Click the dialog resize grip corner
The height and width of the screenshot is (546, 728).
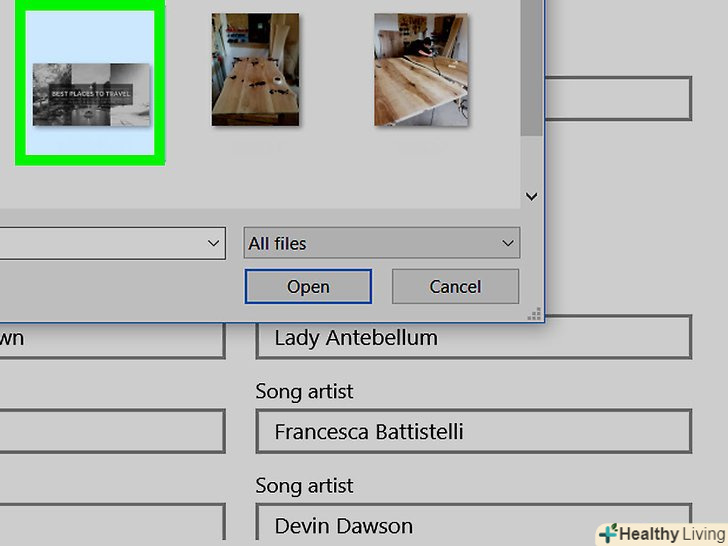click(x=534, y=314)
